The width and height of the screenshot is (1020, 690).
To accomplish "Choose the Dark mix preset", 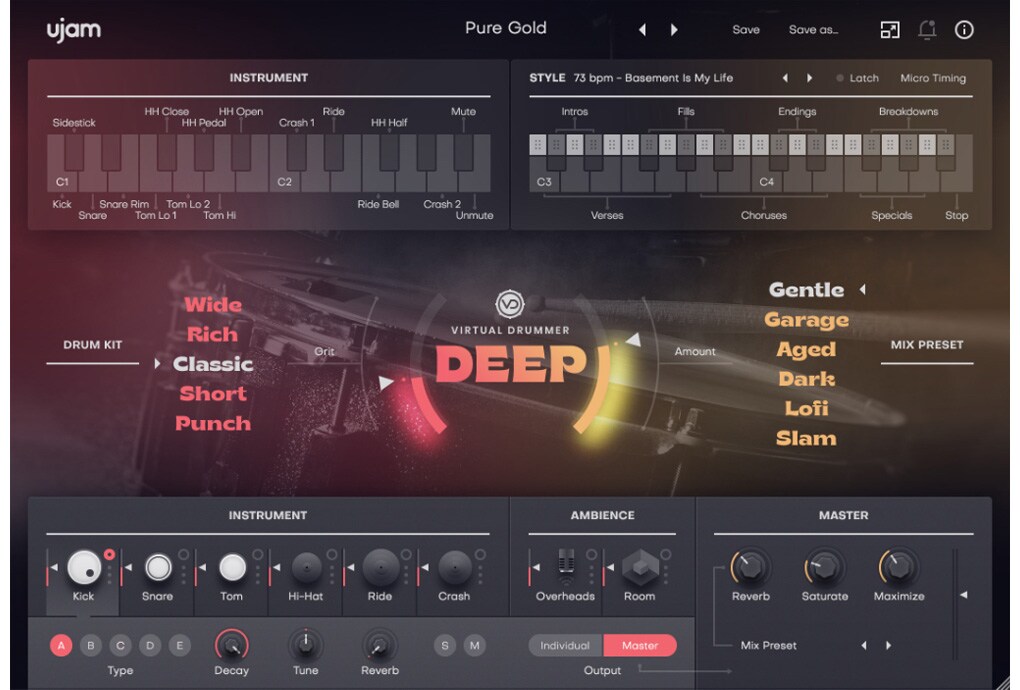I will (x=807, y=378).
